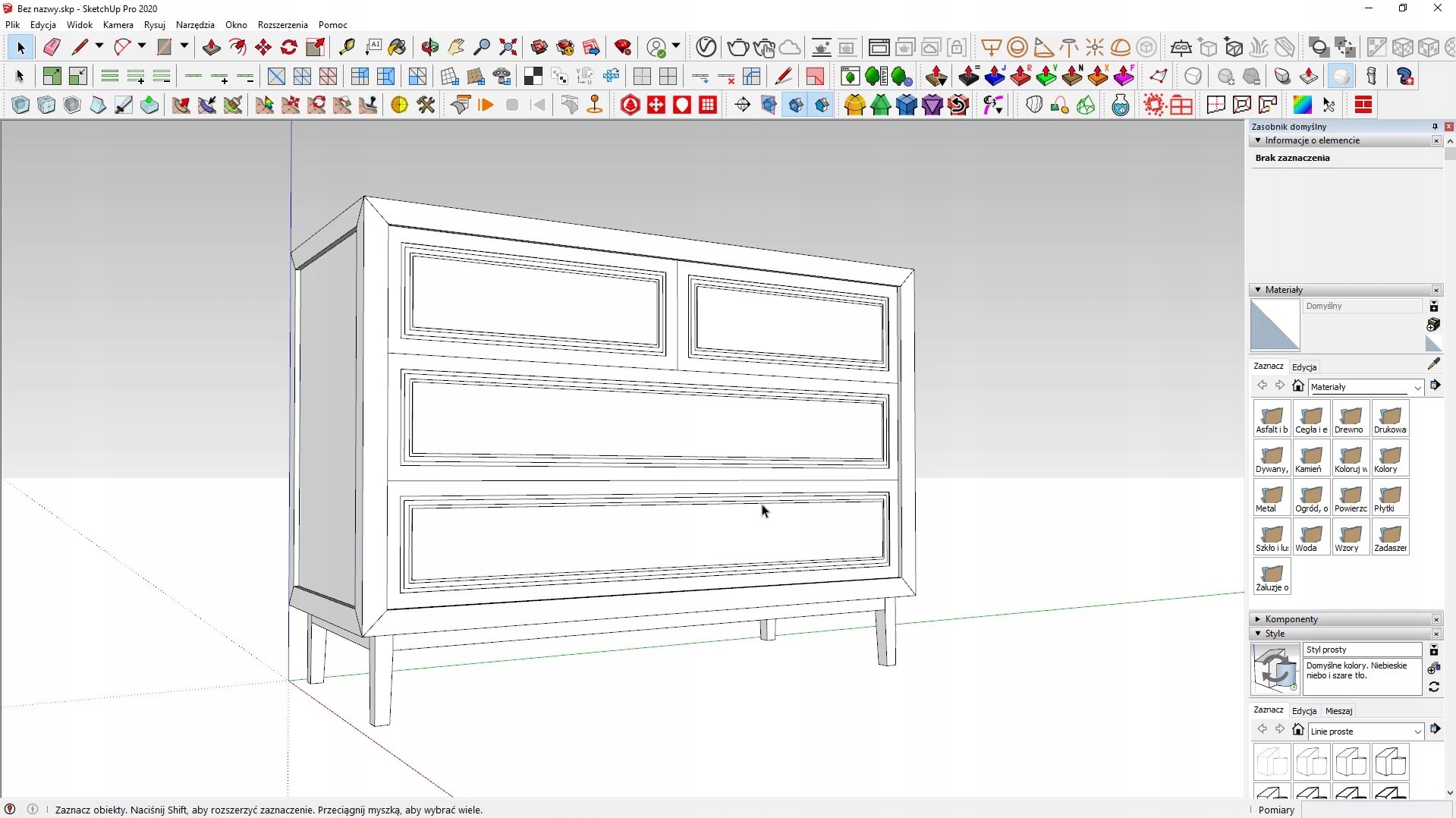Toggle auto-hide pin on Zasobnik domyślny tray
The width and height of the screenshot is (1456, 818).
[1434, 127]
